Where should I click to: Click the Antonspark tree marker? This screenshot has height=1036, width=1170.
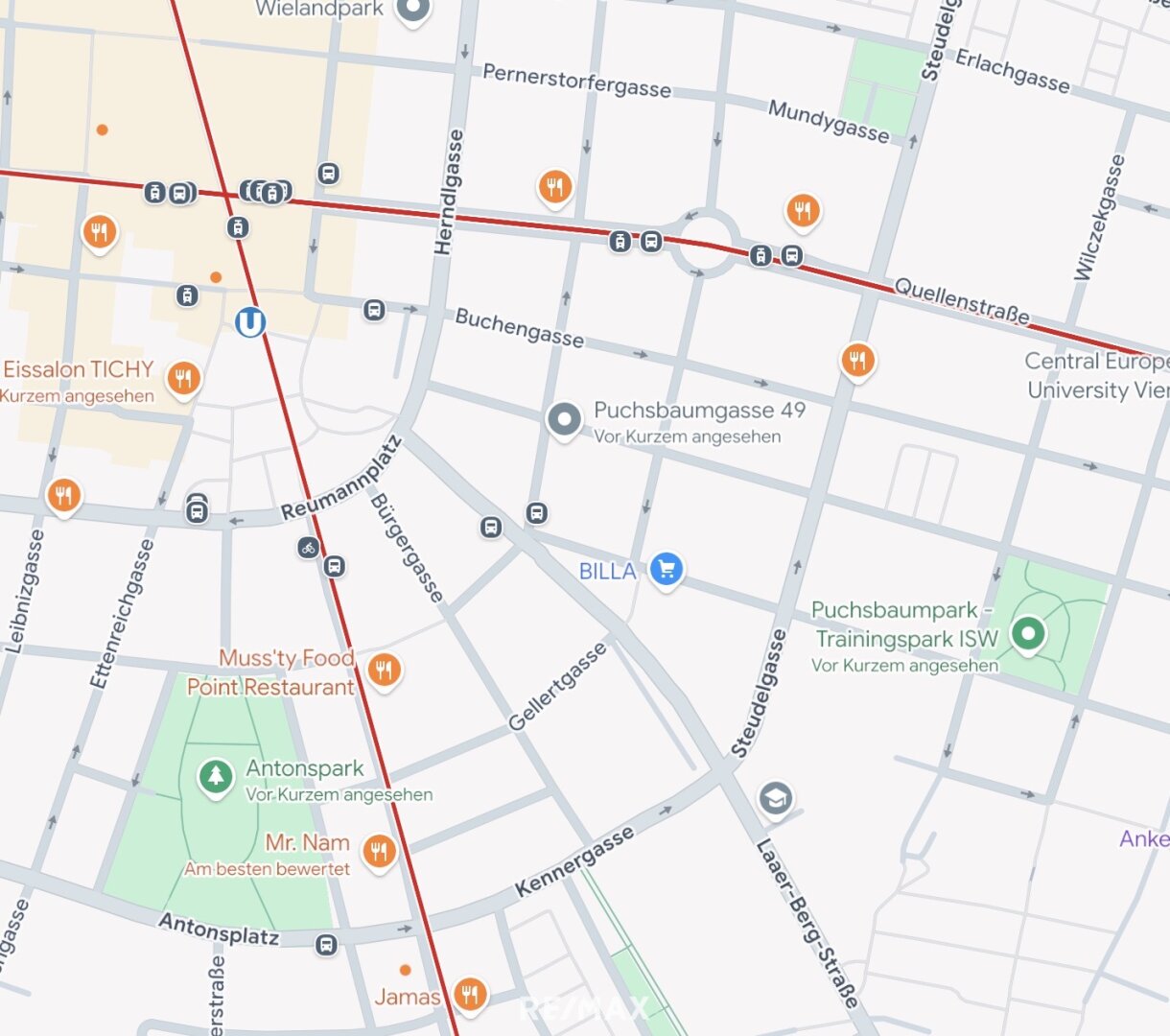(215, 777)
